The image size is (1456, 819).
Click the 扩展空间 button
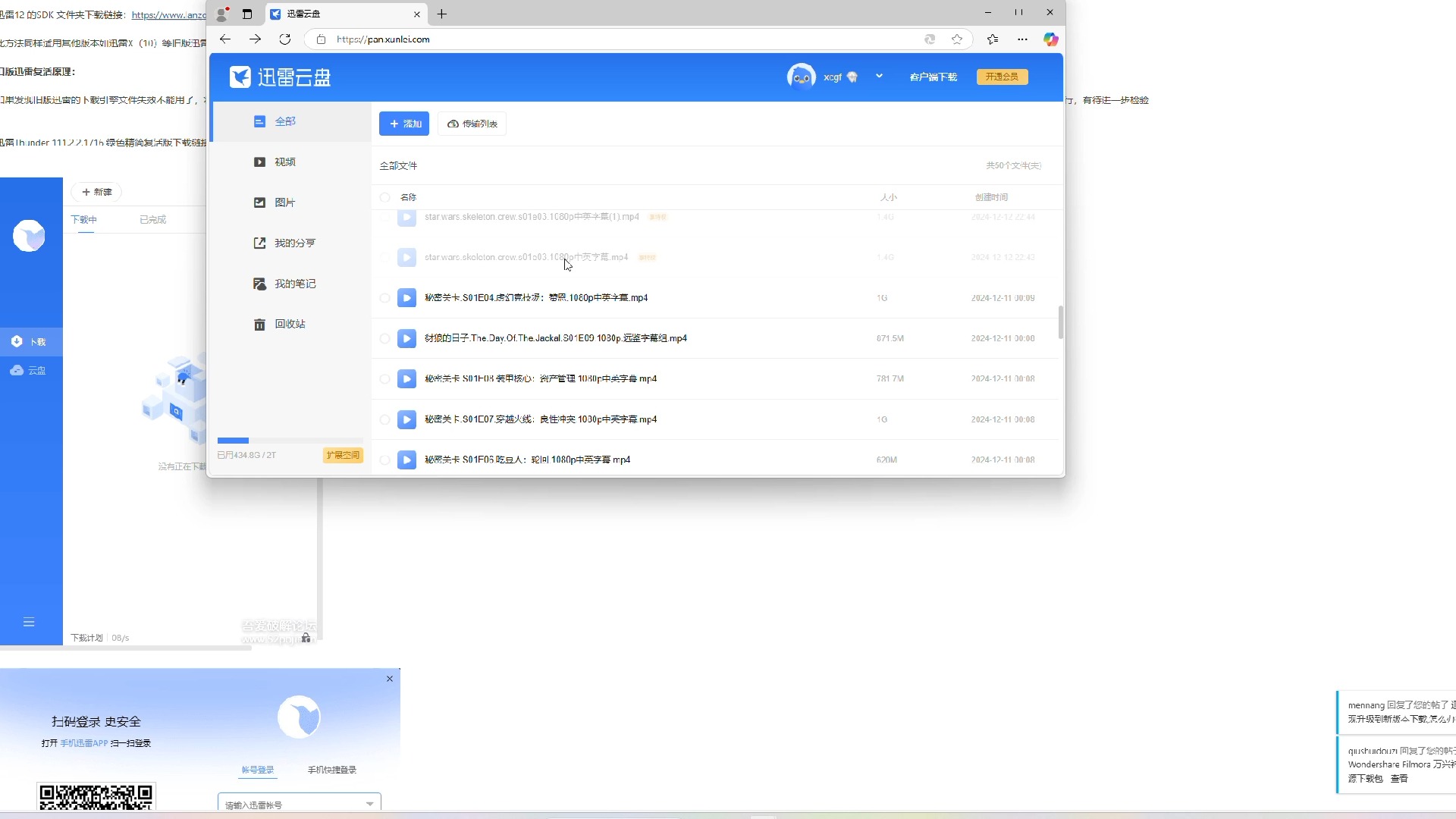(343, 455)
